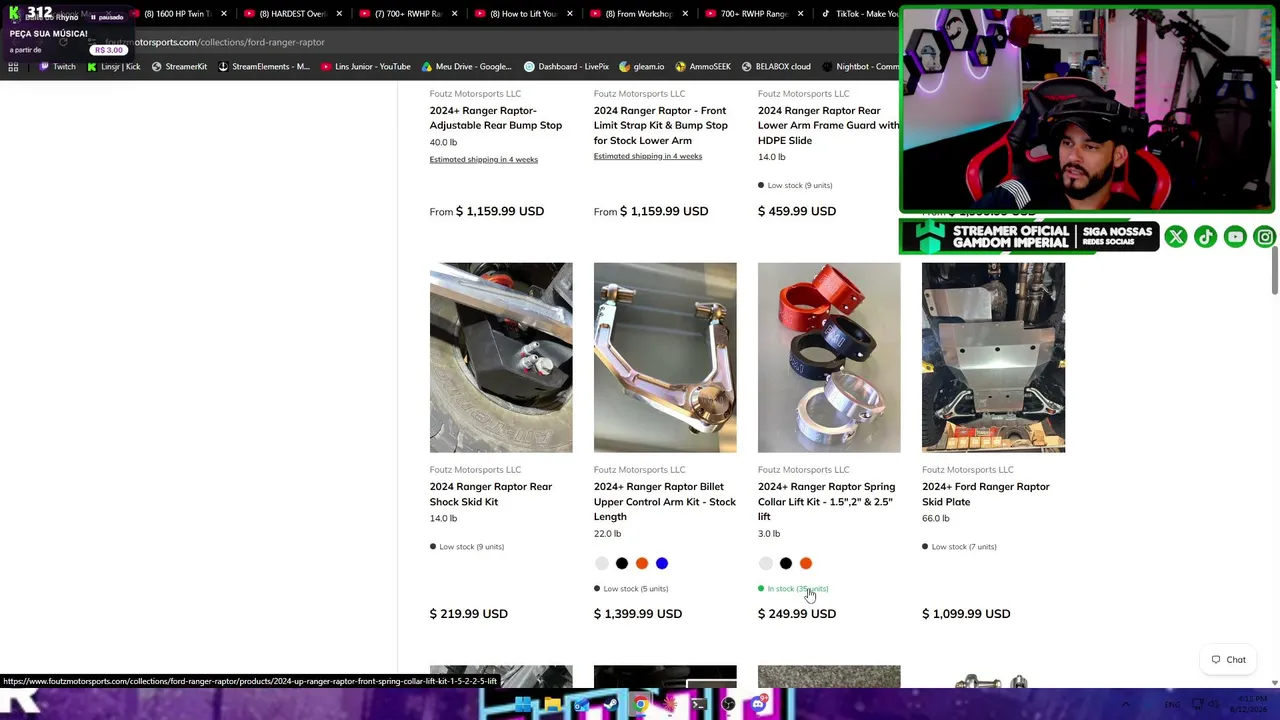Click the '$ 249.99 USD' price text
The height and width of the screenshot is (720, 1280).
pos(797,614)
